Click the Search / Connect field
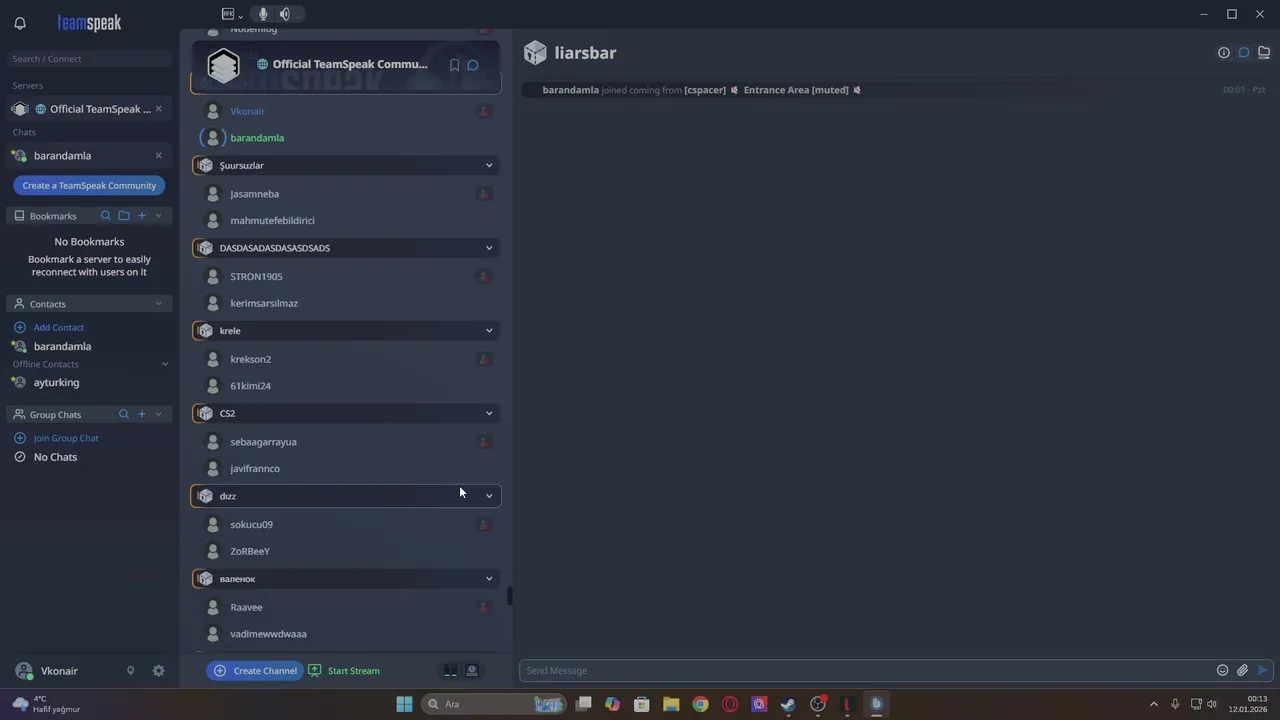Screen dimensions: 1280x720 (x=90, y=59)
